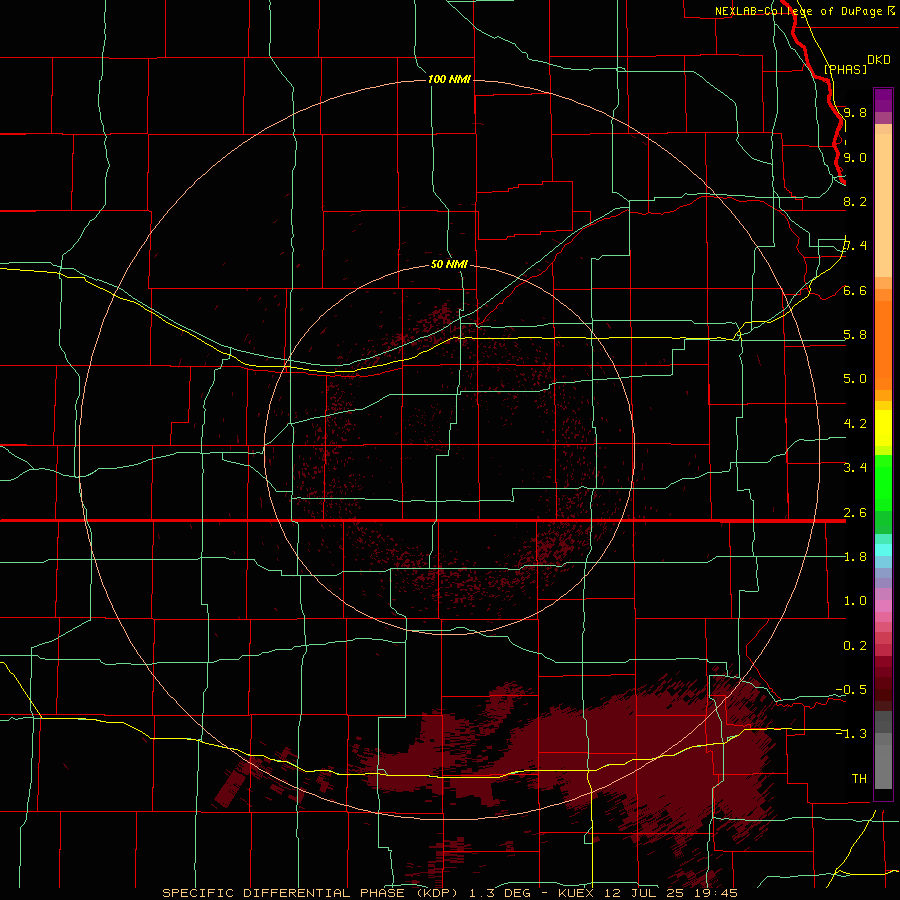The image size is (900, 900).
Task: Pick the purple segment of the color bar
Action: click(x=883, y=100)
